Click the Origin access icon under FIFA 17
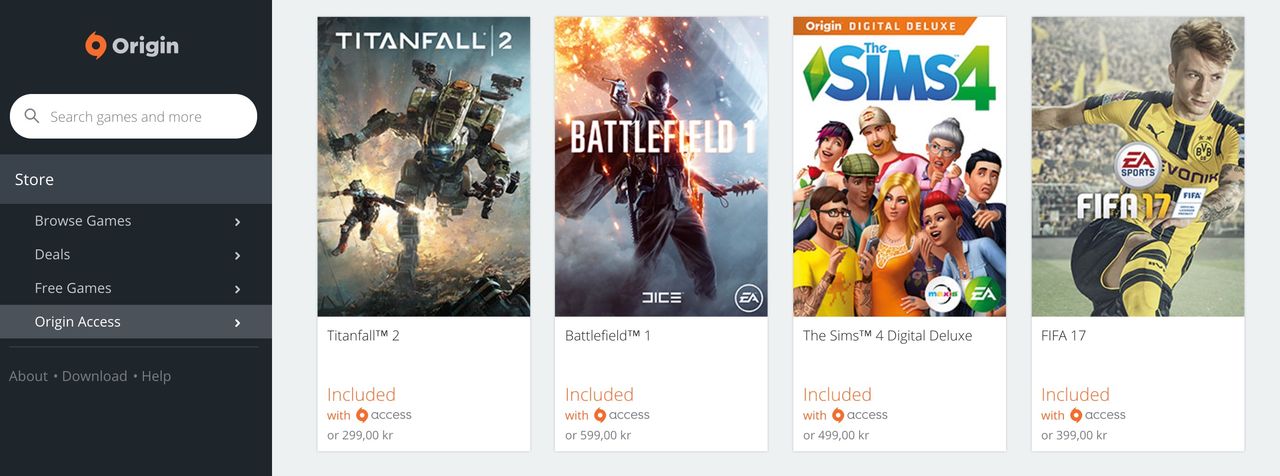The height and width of the screenshot is (476, 1280). click(1076, 415)
